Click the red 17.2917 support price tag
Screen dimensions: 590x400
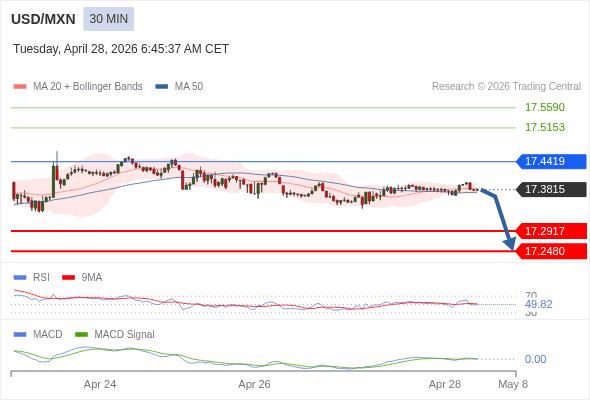click(551, 231)
